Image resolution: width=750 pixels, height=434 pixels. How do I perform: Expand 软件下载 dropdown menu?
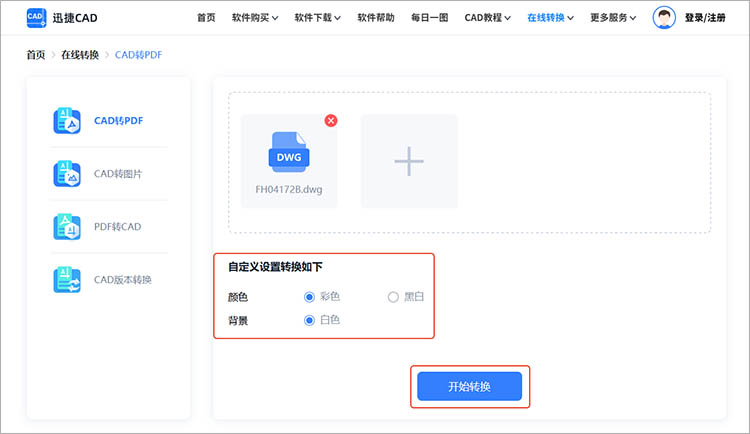tap(318, 18)
